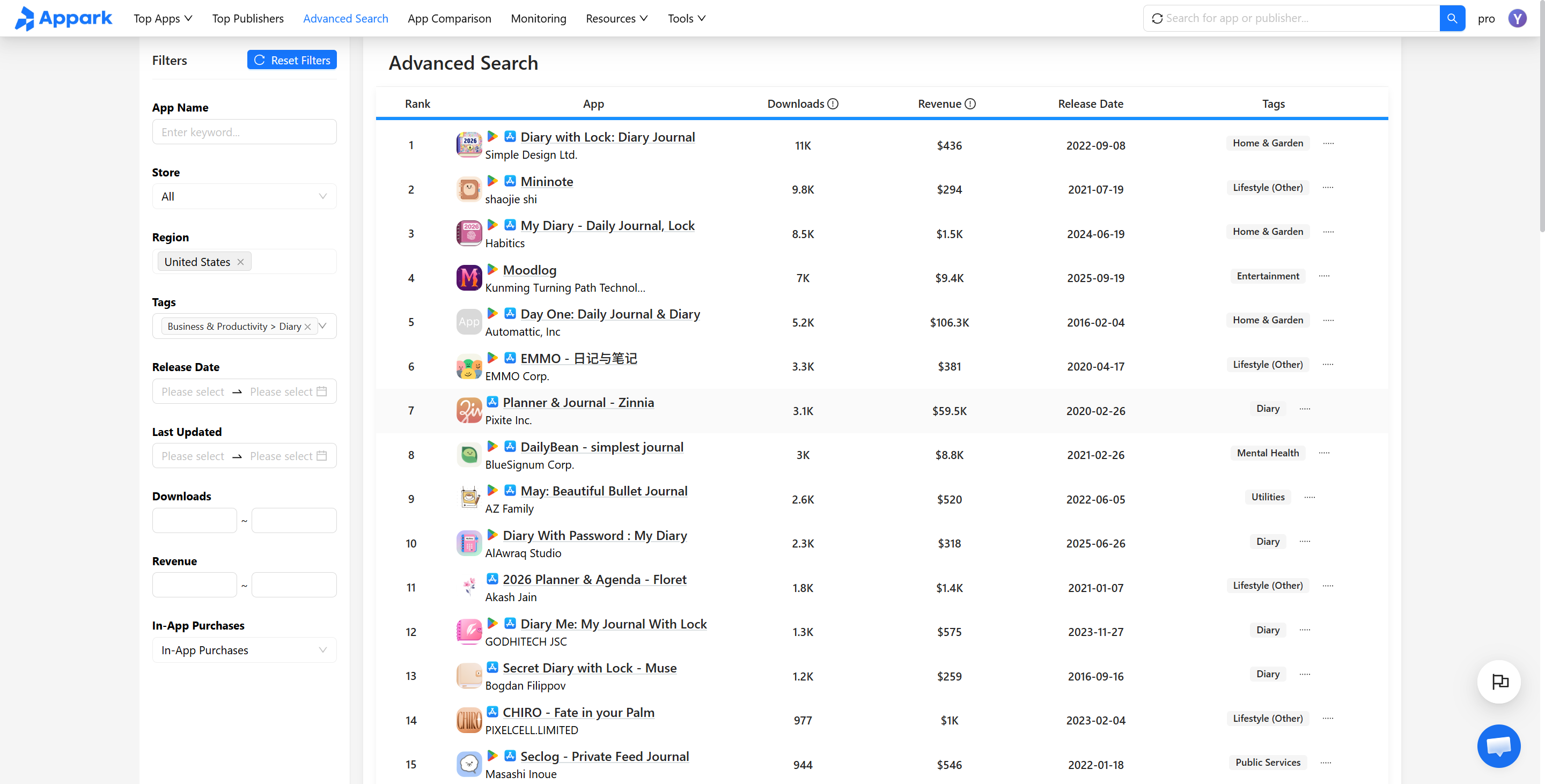This screenshot has width=1545, height=784.
Task: Open the CHIRO app icon
Action: pyautogui.click(x=469, y=720)
